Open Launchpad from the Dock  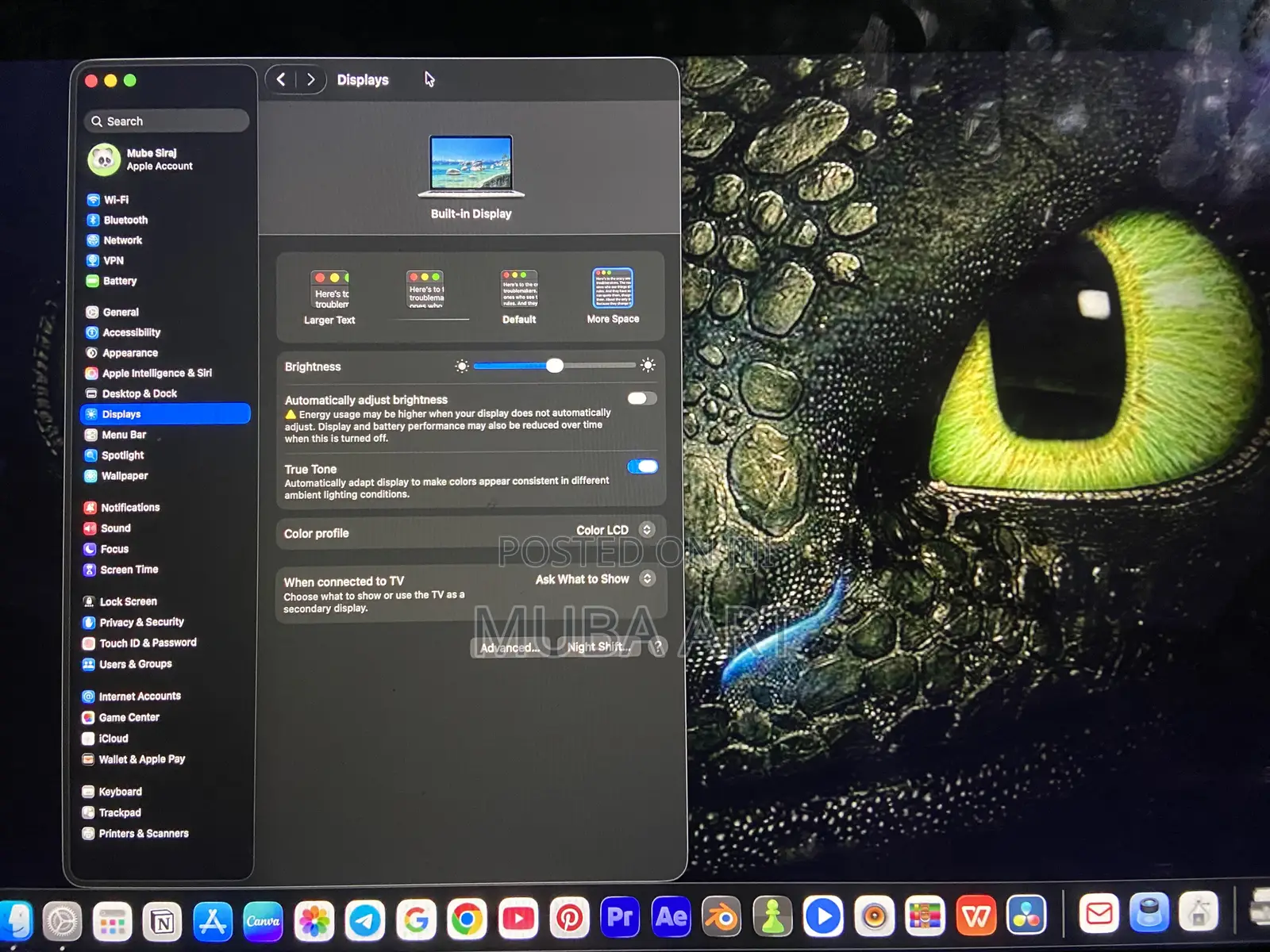pos(112,921)
